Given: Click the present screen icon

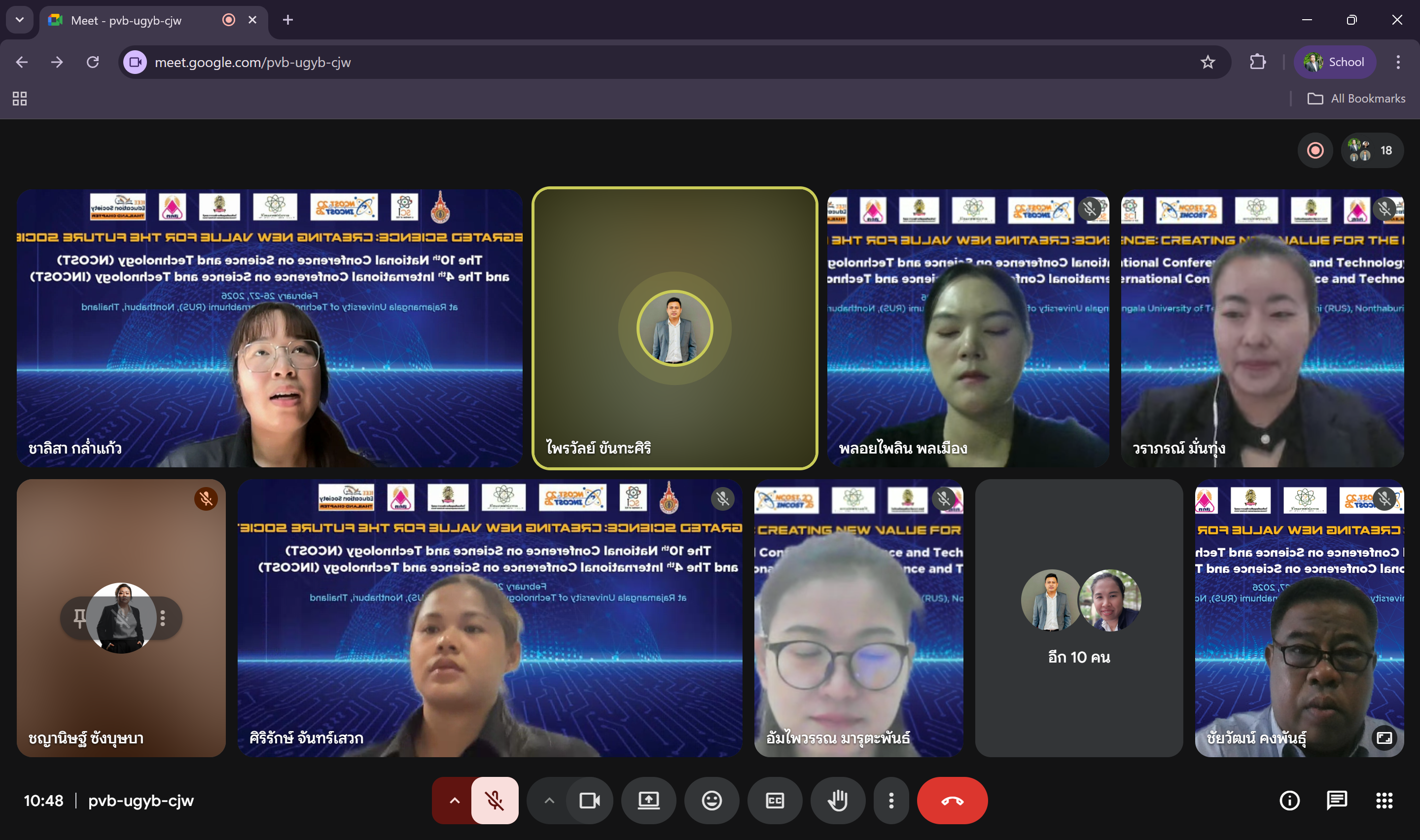Looking at the screenshot, I should click(648, 801).
